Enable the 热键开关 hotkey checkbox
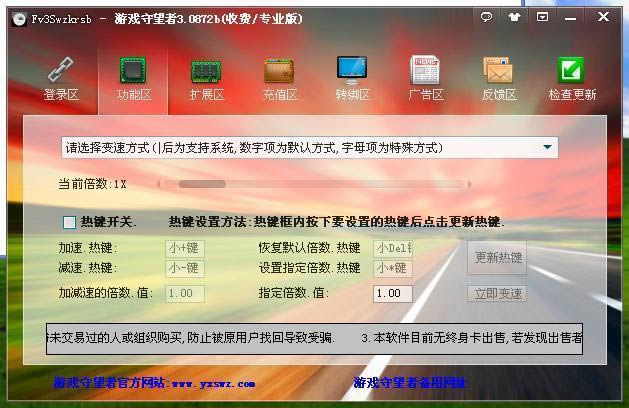The image size is (629, 408). coord(69,222)
